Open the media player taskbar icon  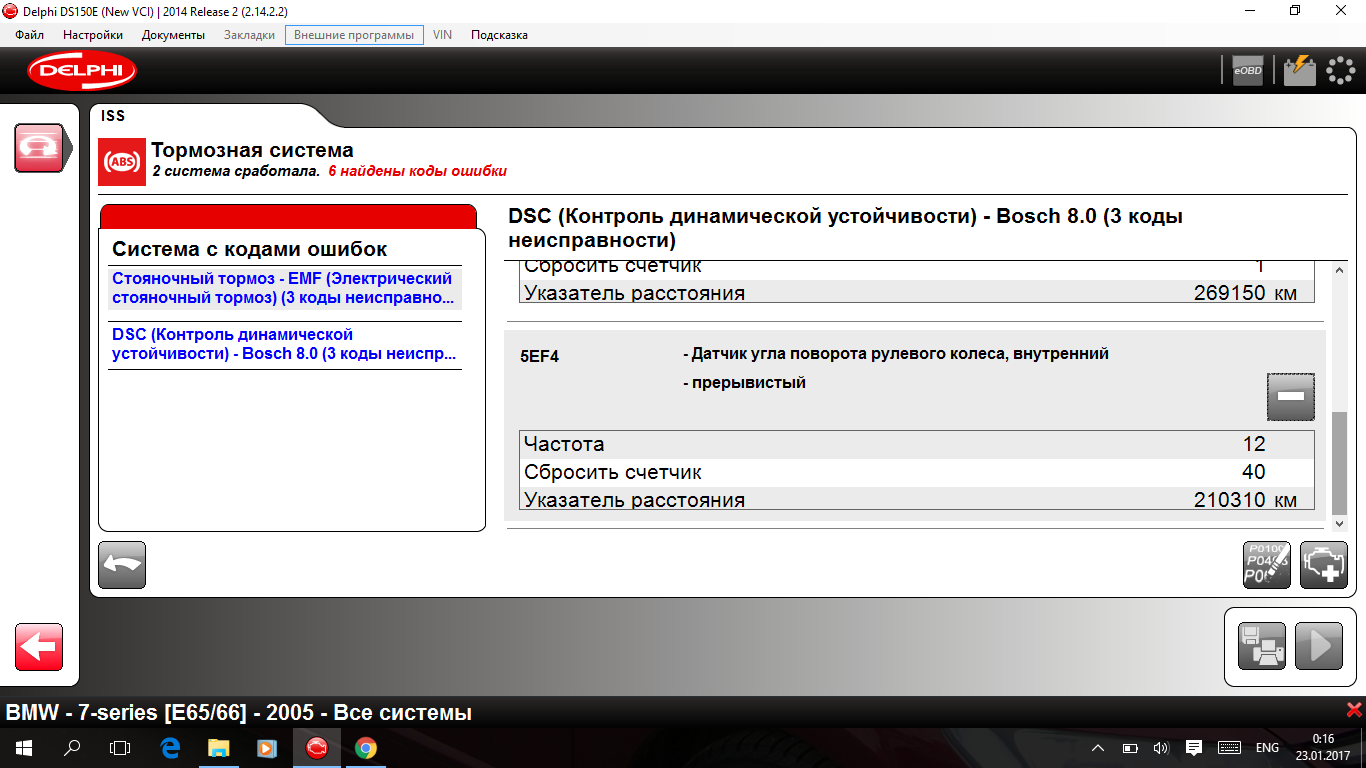(x=267, y=747)
